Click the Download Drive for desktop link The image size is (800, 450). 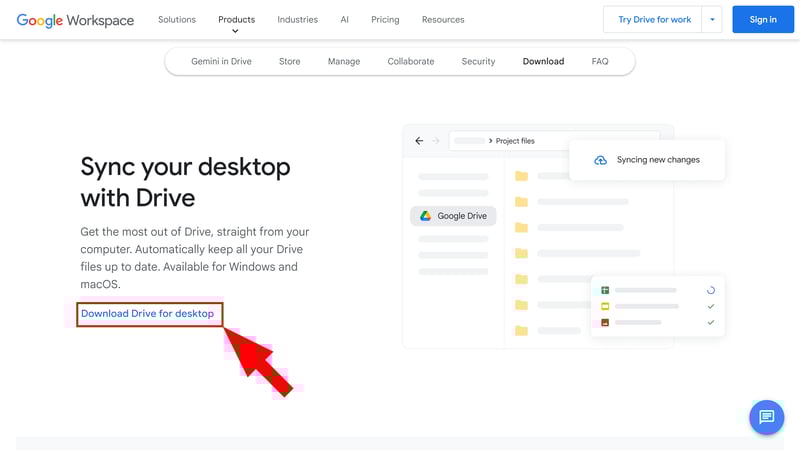[147, 314]
